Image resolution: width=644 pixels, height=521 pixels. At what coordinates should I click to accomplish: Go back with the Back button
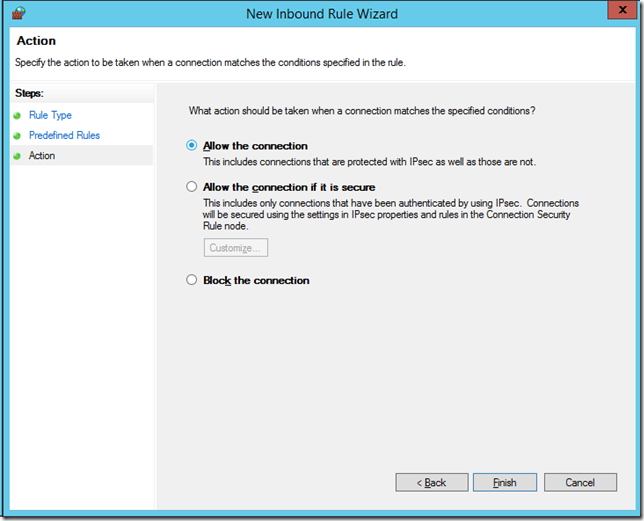tap(432, 482)
